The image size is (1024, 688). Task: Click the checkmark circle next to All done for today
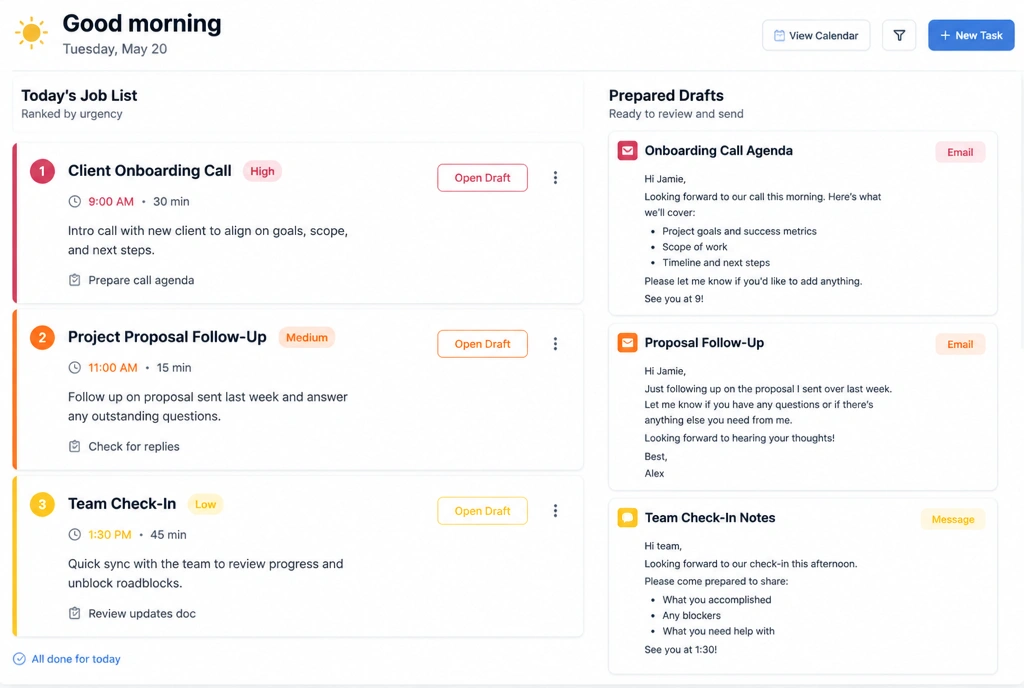(x=19, y=659)
